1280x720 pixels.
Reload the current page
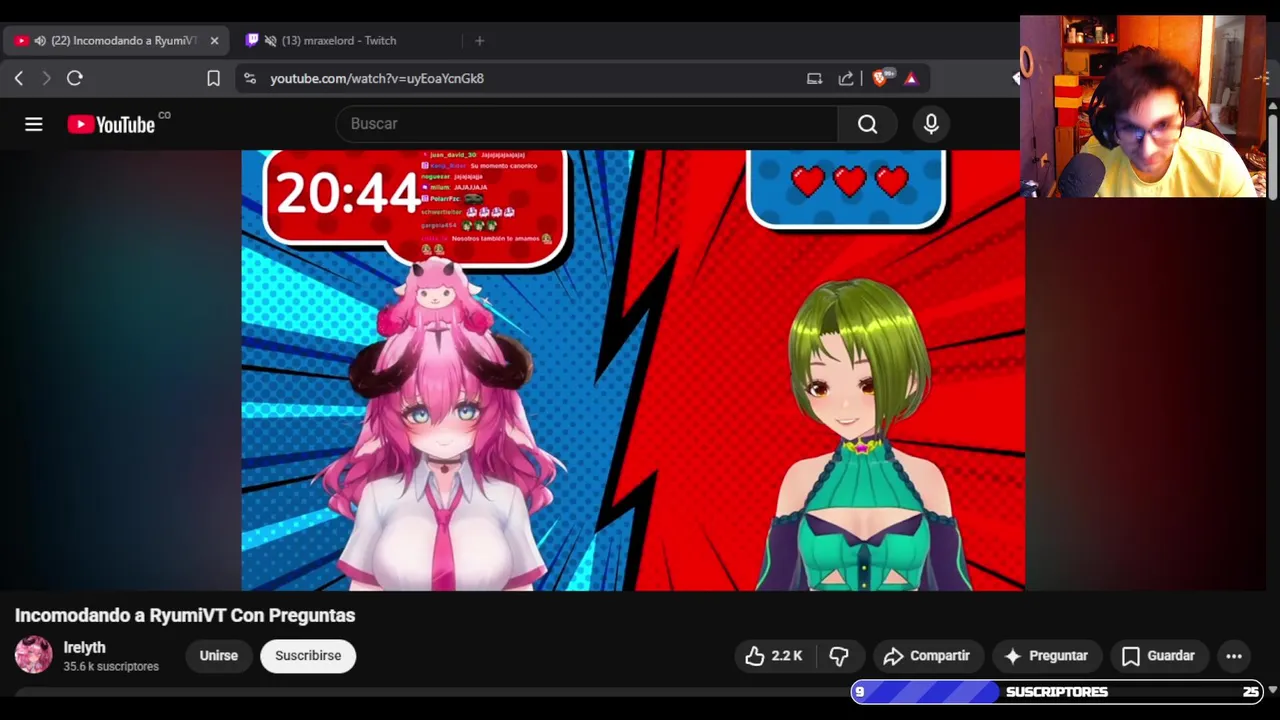pos(75,78)
